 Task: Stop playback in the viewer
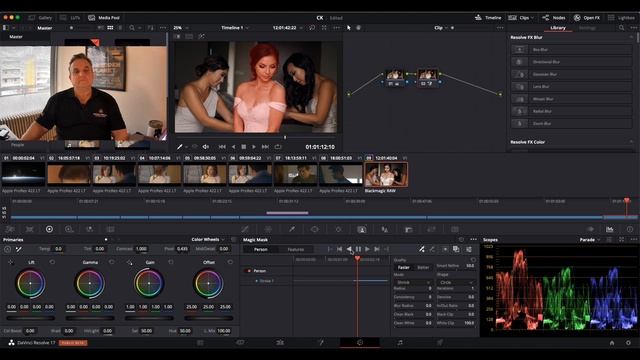(243, 147)
